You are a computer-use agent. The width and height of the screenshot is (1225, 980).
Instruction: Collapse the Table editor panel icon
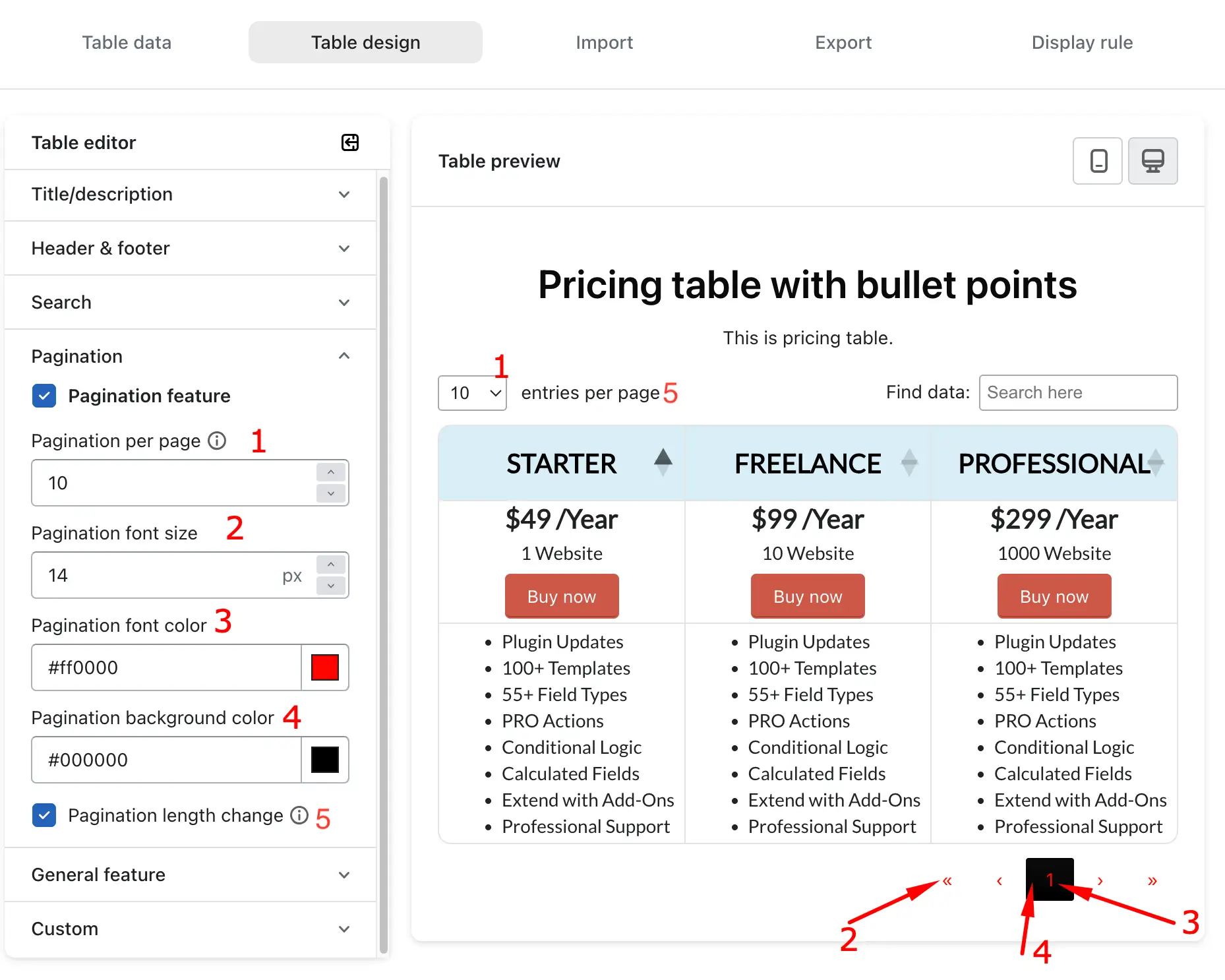click(350, 142)
